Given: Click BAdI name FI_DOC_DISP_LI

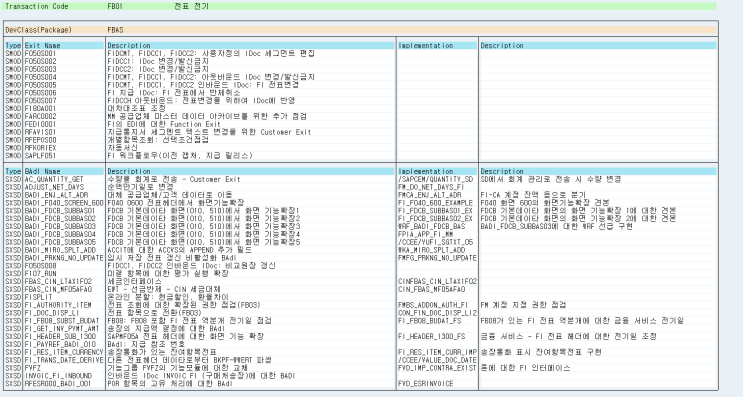Looking at the screenshot, I should click(52, 313).
